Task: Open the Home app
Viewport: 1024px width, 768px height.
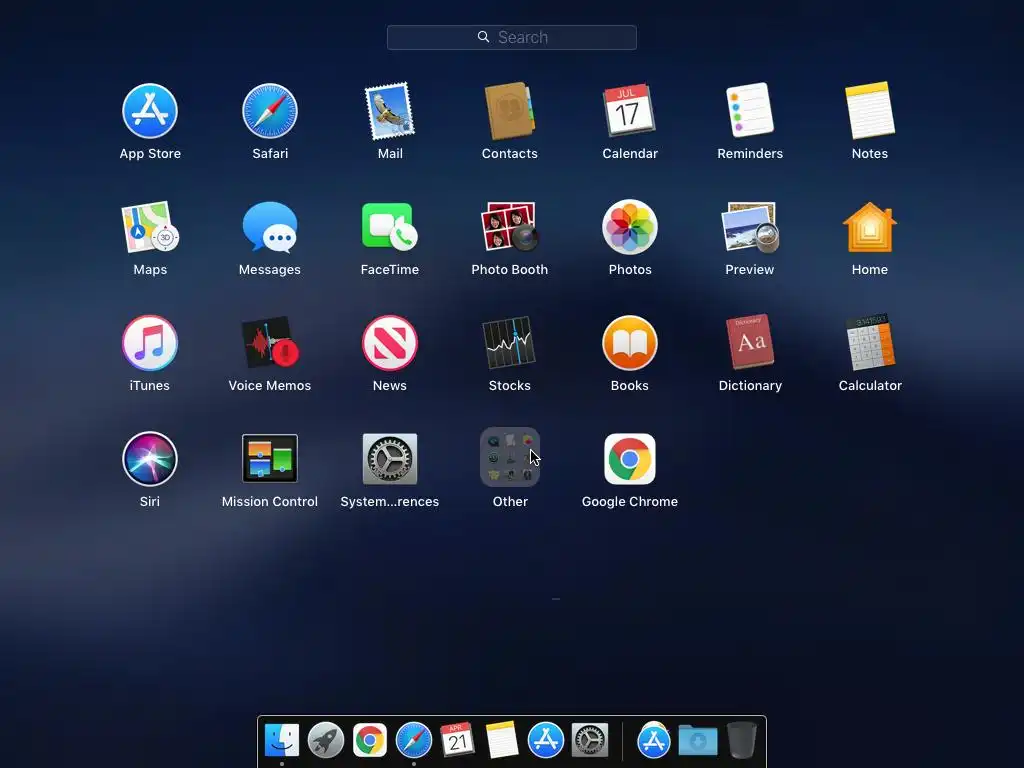Action: click(x=870, y=227)
